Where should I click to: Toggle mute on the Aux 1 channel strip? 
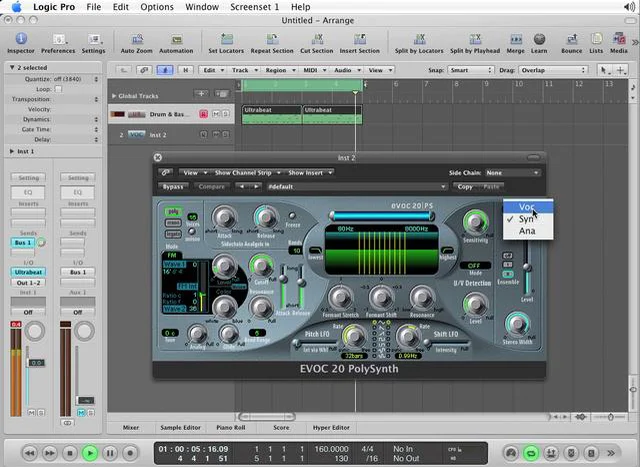[x=81, y=413]
